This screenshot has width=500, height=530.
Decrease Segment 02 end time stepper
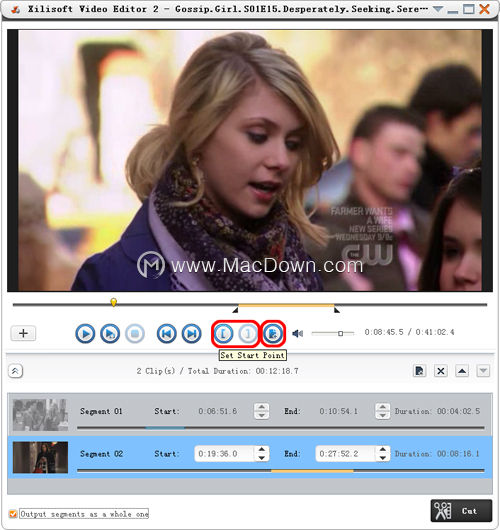[382, 458]
